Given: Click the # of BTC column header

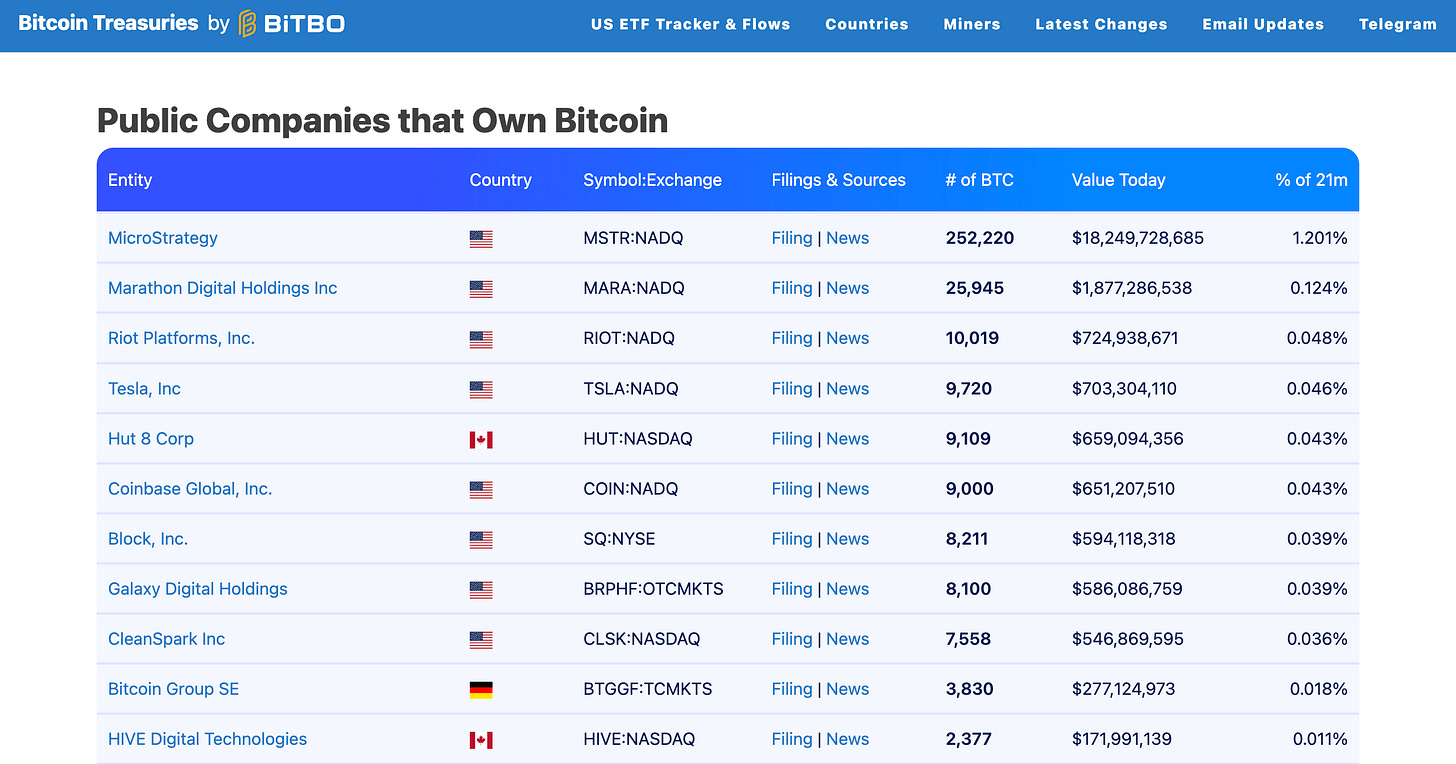Looking at the screenshot, I should pos(979,180).
